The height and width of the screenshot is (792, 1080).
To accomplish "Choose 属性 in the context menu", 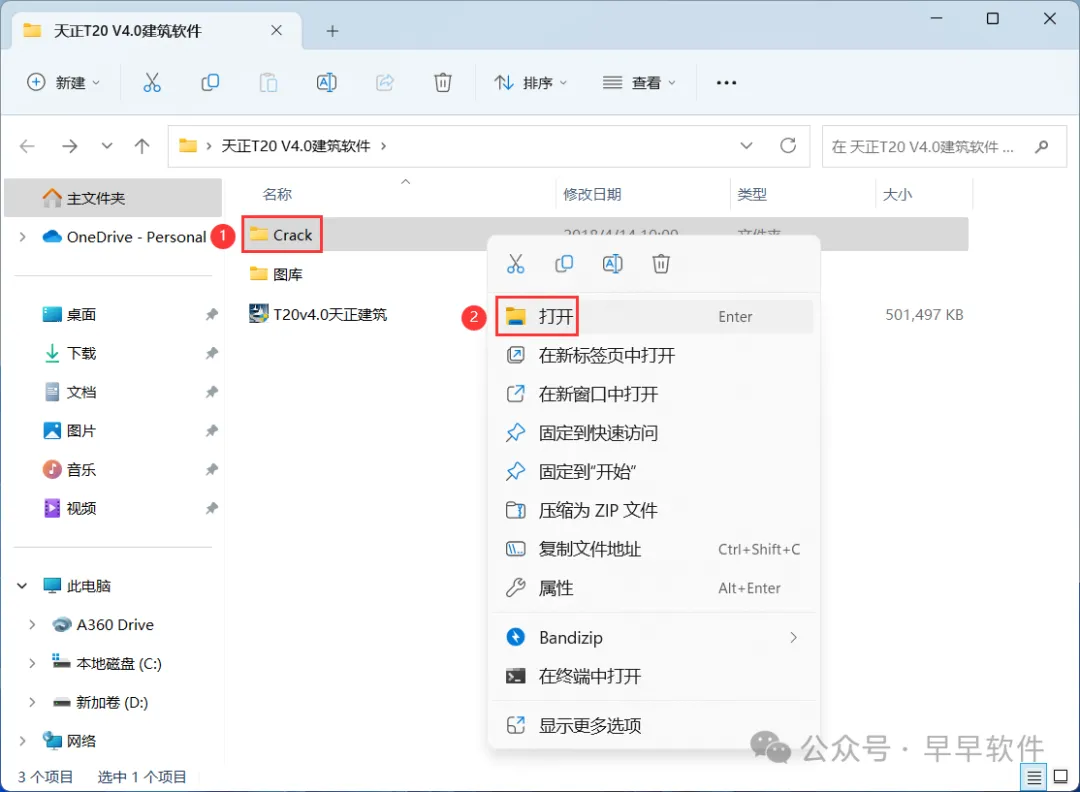I will pos(654,588).
